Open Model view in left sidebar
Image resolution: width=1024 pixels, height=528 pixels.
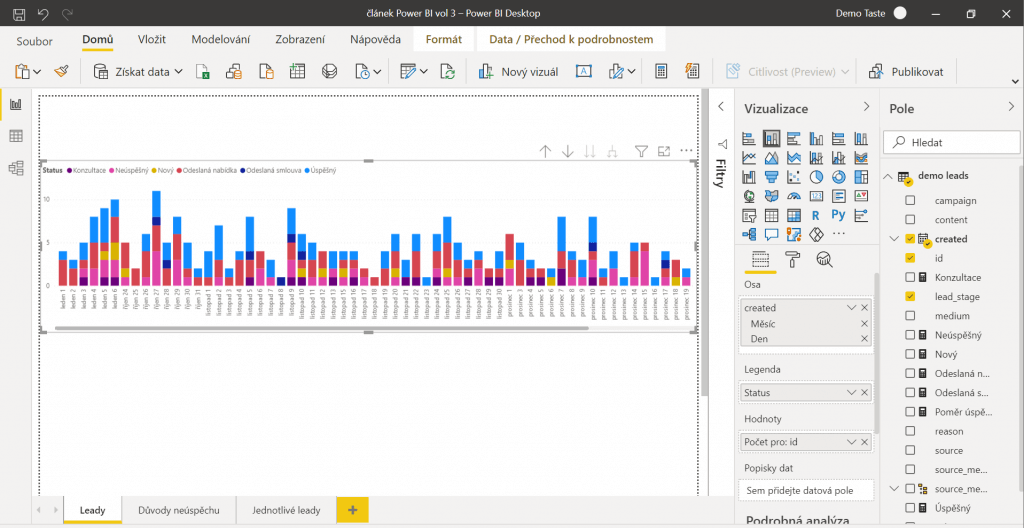coord(16,168)
